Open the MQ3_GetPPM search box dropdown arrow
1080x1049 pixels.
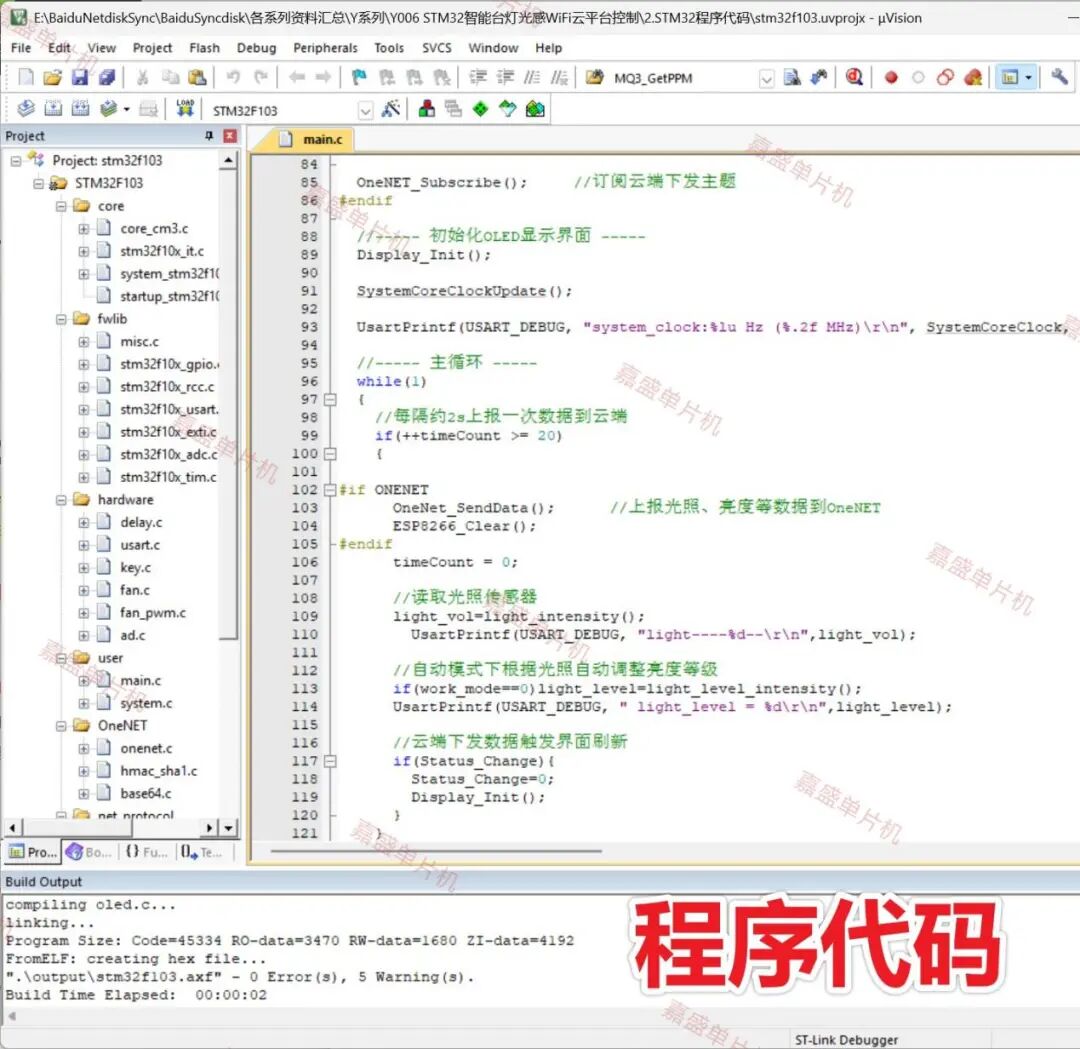766,79
